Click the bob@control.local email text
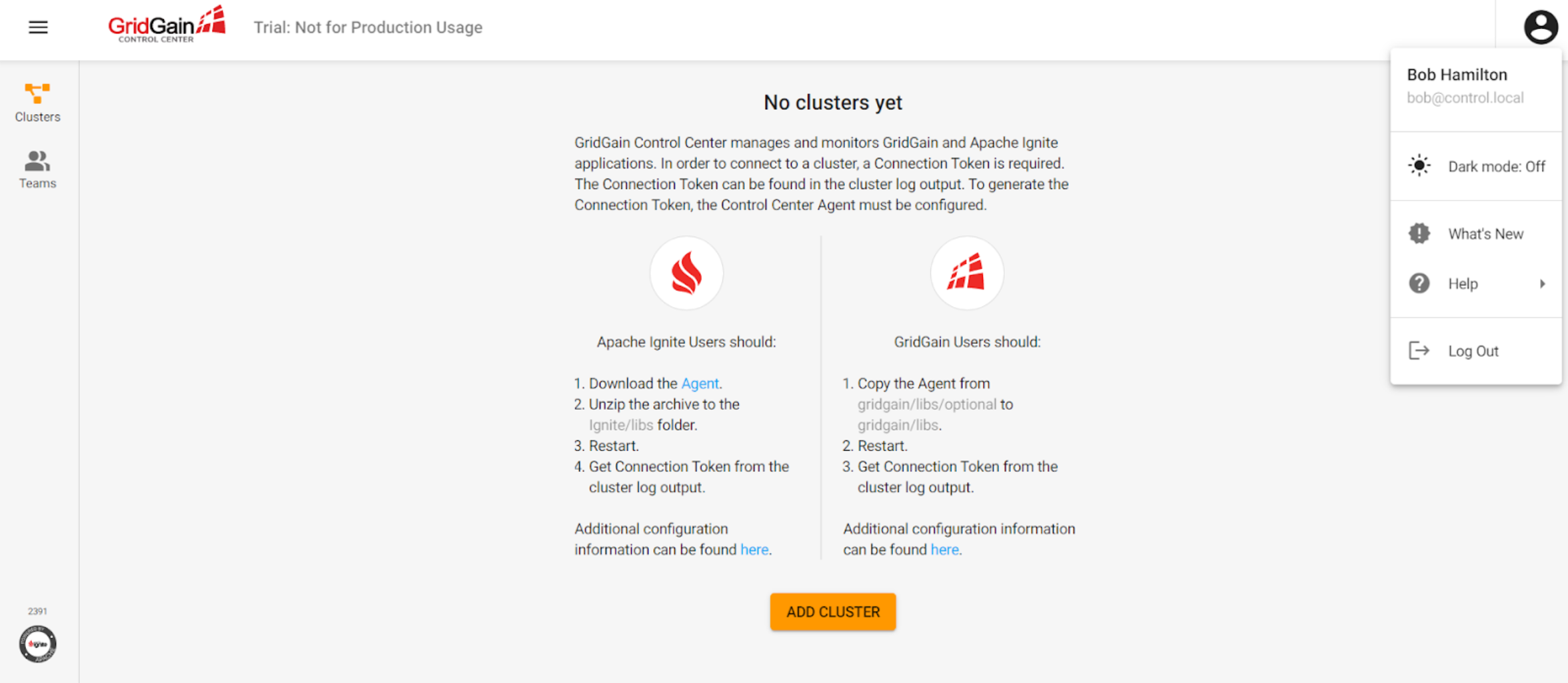This screenshot has width=1568, height=683. click(1465, 98)
